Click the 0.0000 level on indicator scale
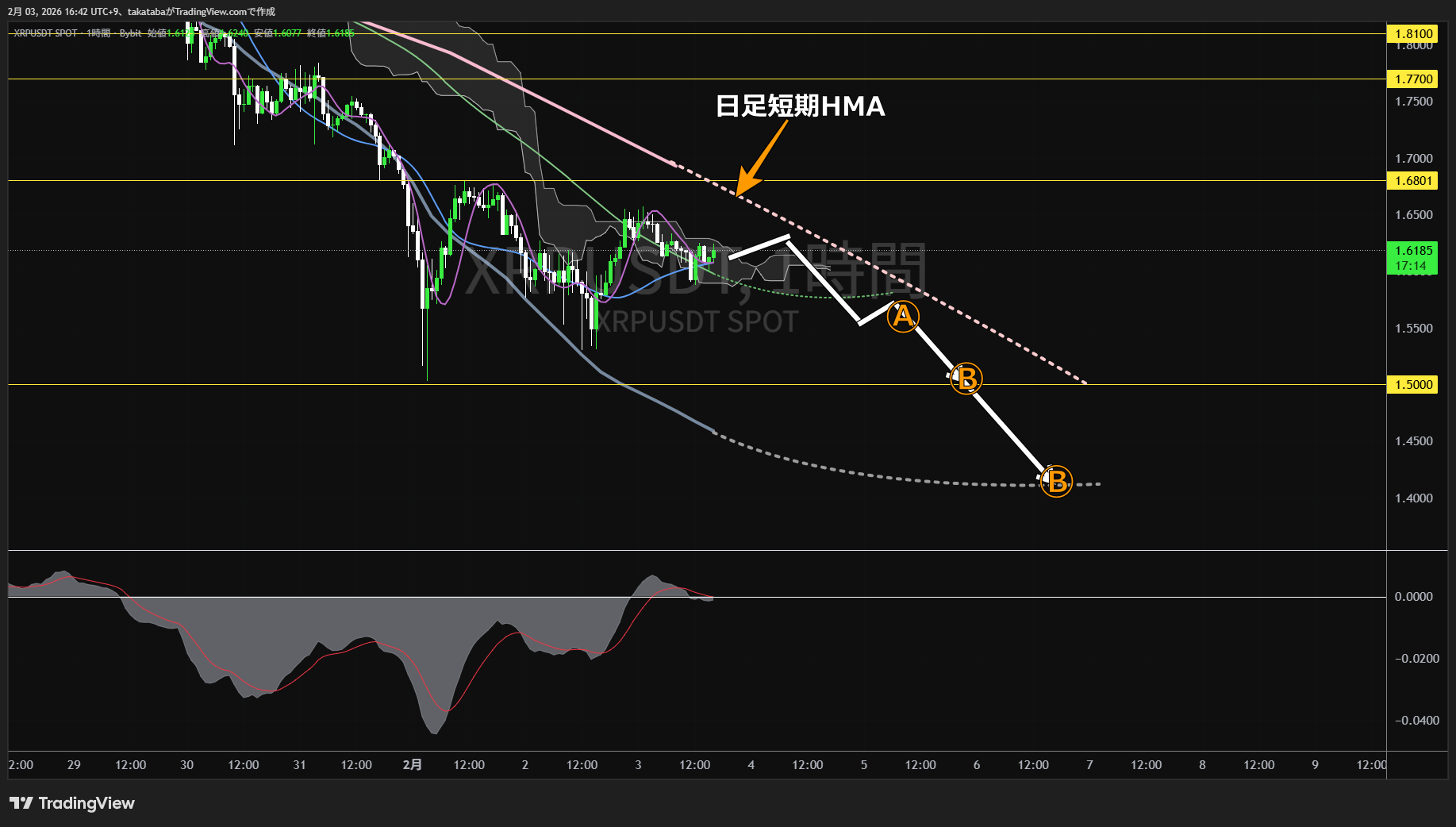1456x827 pixels. [1413, 596]
